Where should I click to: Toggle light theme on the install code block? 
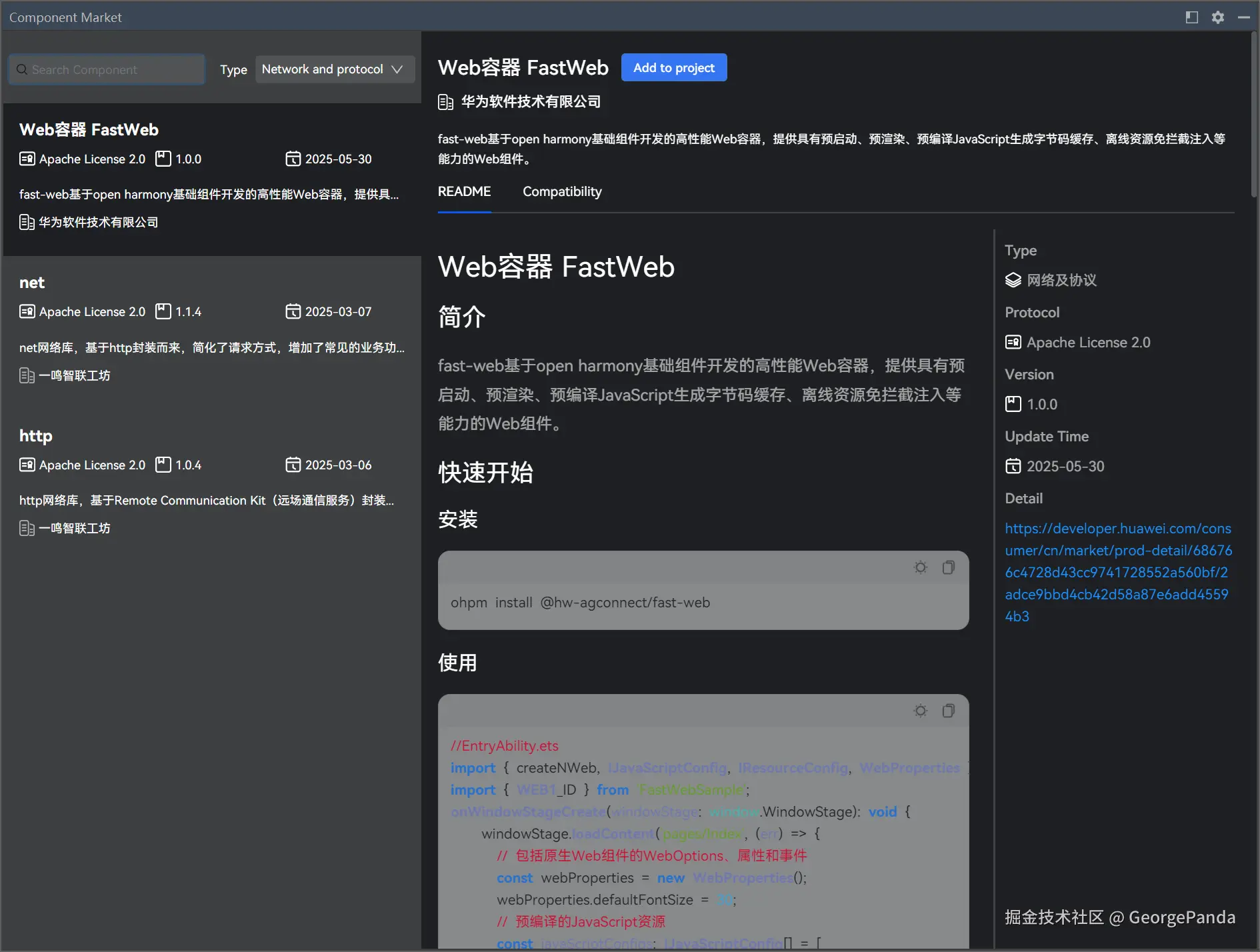coord(920,567)
